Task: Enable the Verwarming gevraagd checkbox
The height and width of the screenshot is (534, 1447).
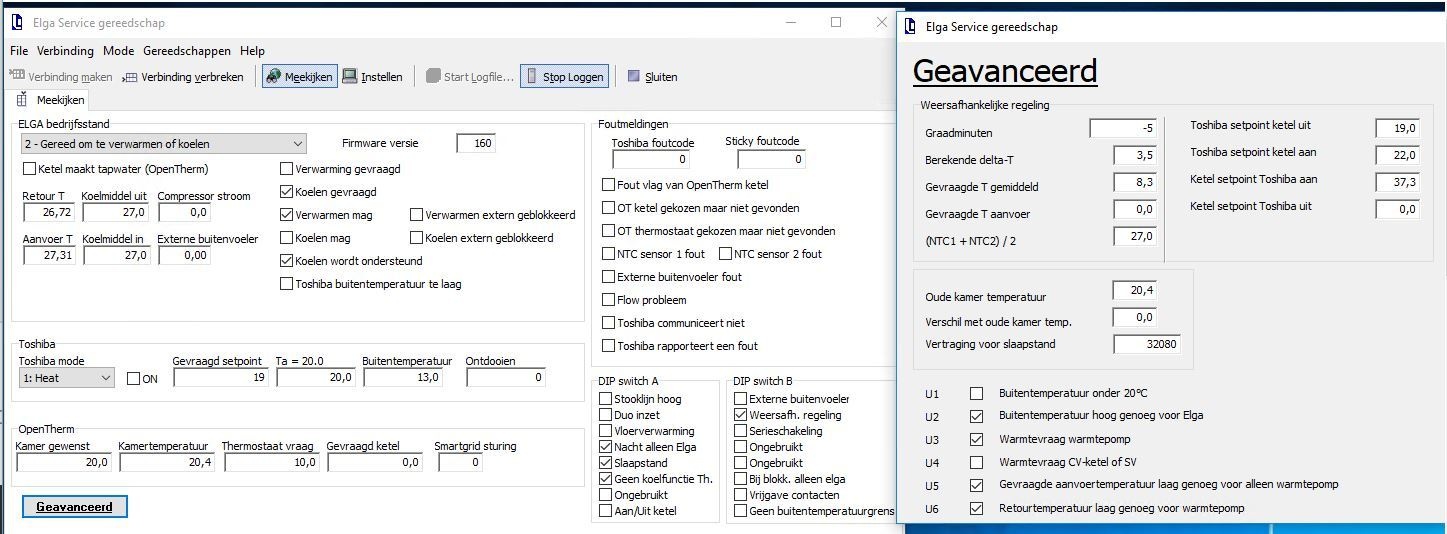Action: pos(287,169)
